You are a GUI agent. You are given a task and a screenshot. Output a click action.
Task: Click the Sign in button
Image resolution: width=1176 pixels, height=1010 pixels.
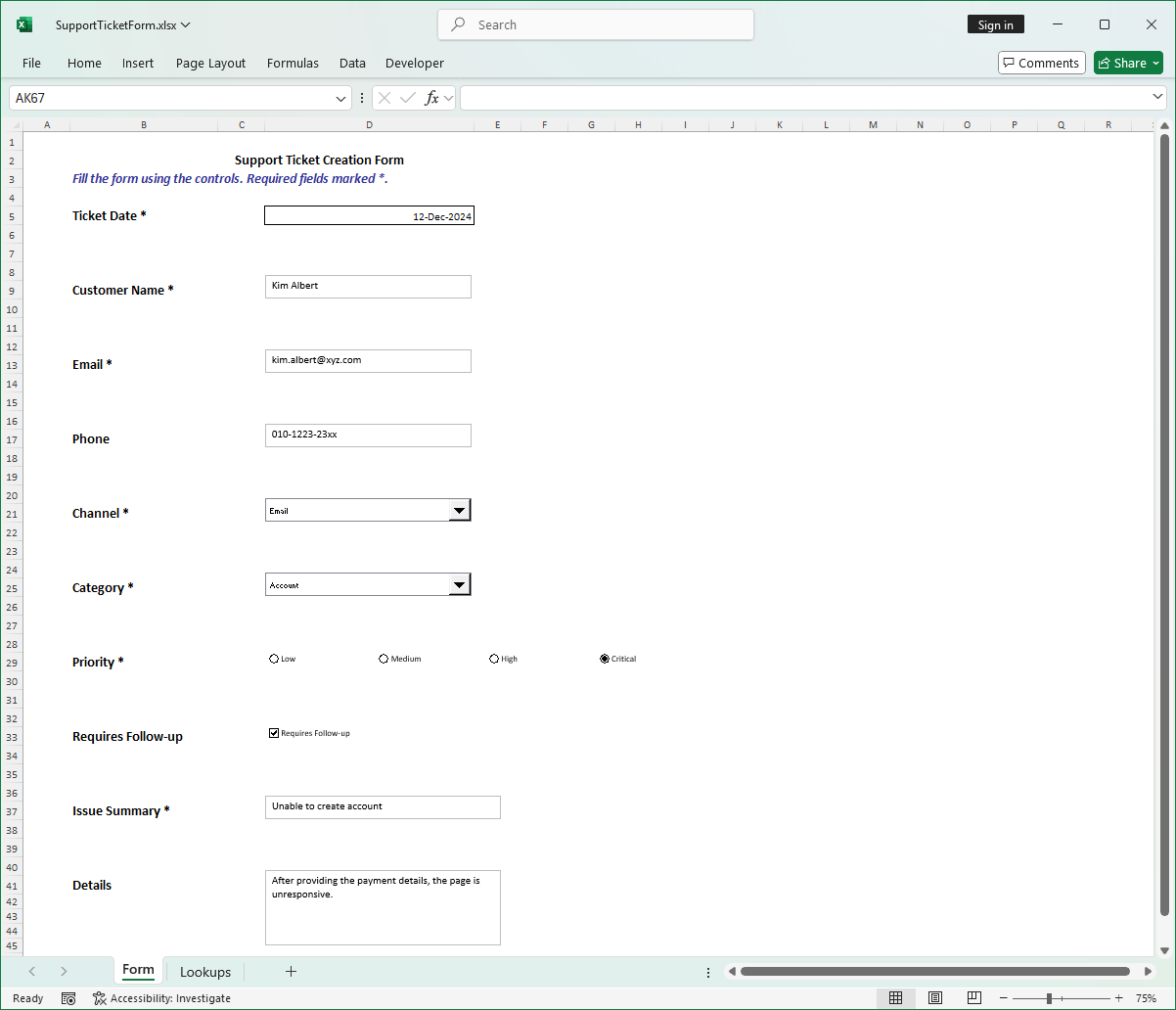995,23
